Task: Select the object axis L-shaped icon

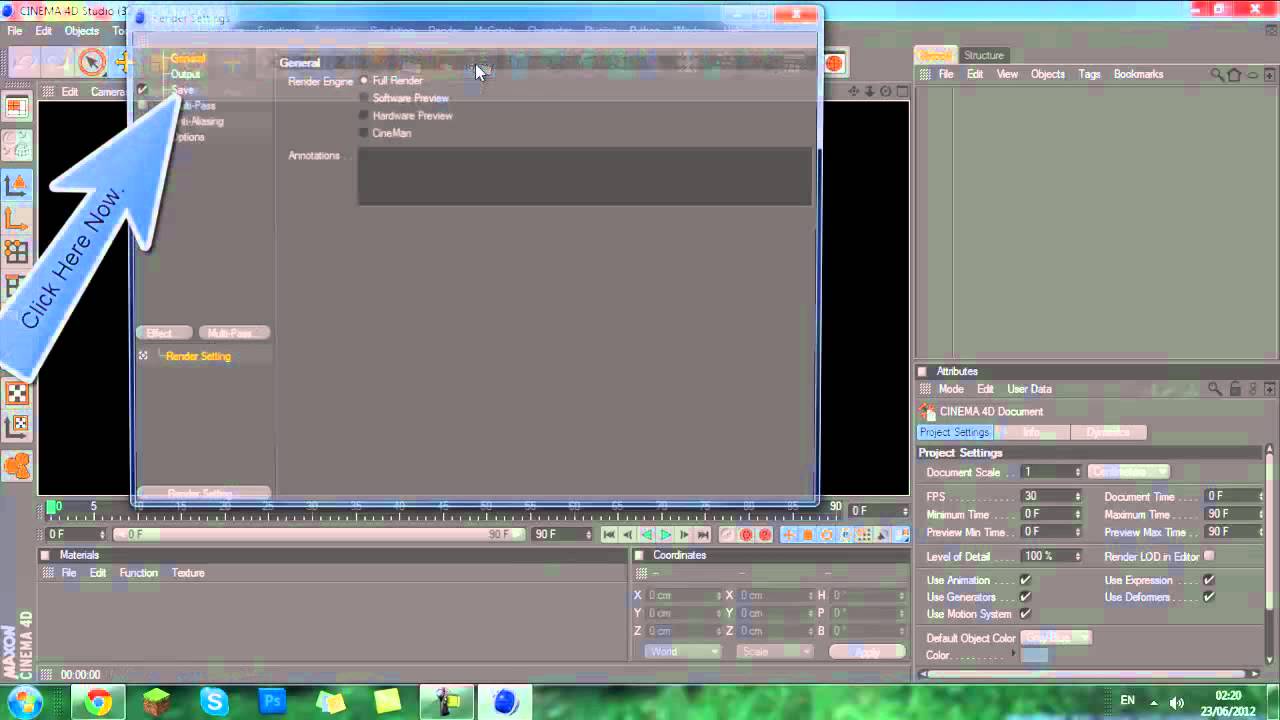Action: 17,220
